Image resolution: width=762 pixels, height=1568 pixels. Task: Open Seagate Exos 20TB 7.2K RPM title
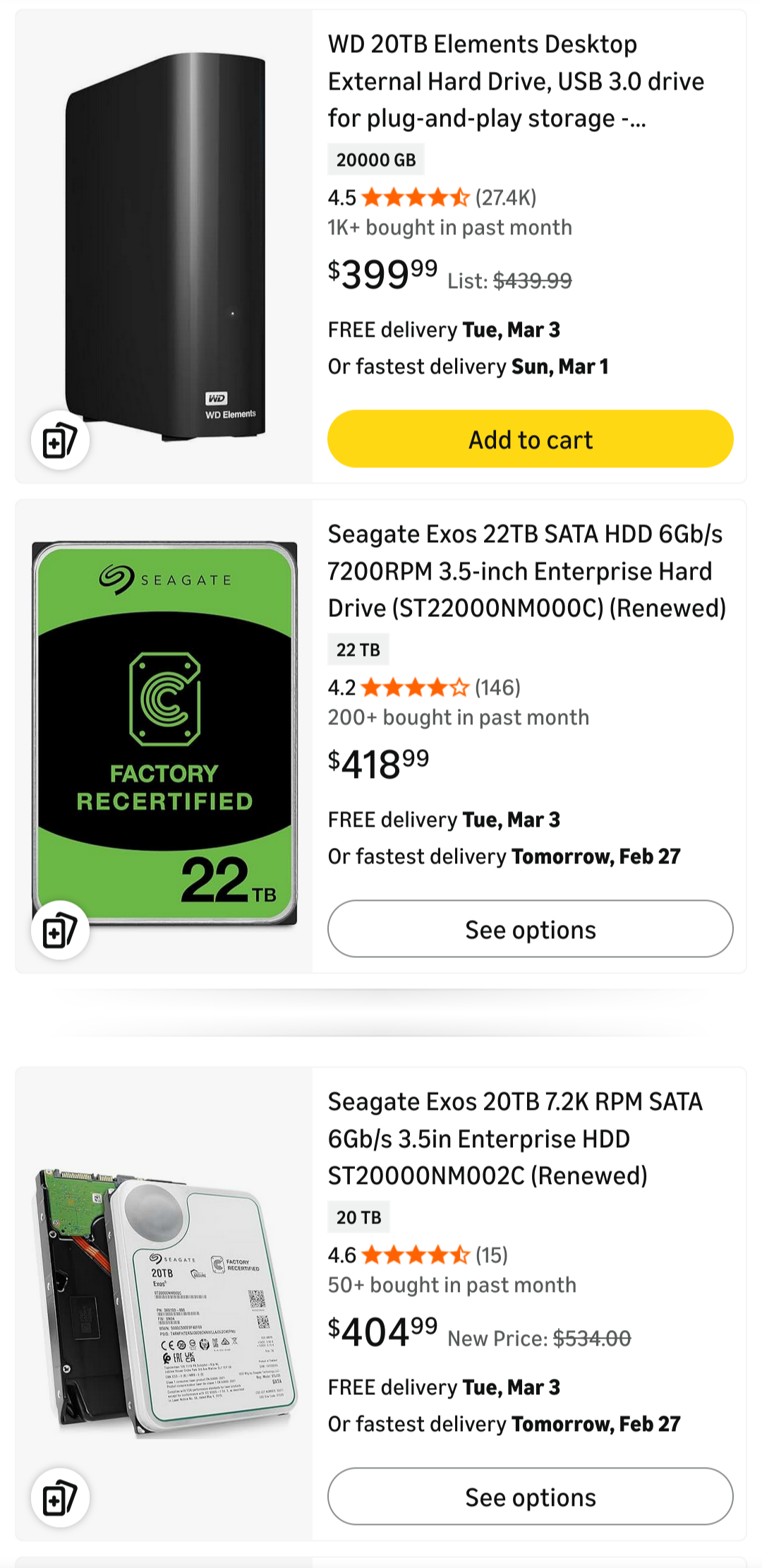515,1139
